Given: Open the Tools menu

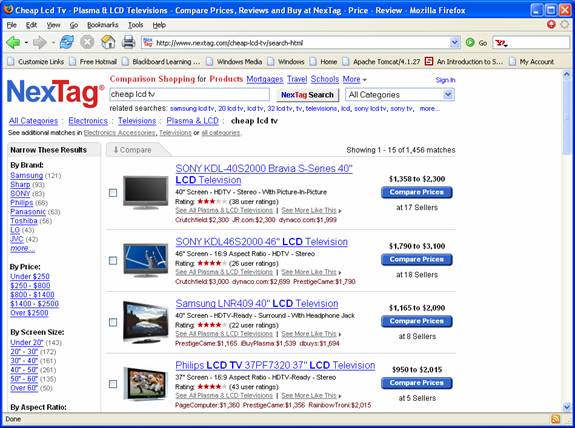Looking at the screenshot, I should (135, 25).
